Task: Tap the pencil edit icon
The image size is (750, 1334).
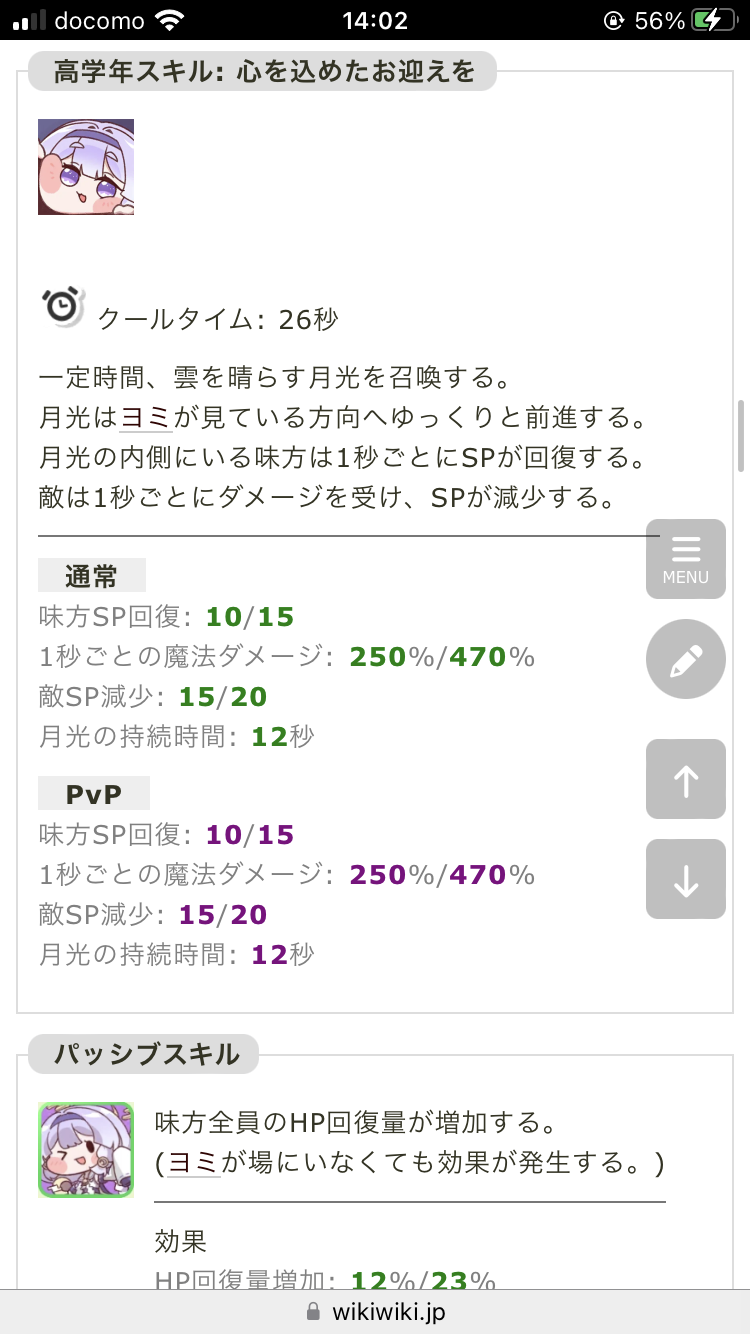Action: pos(686,659)
